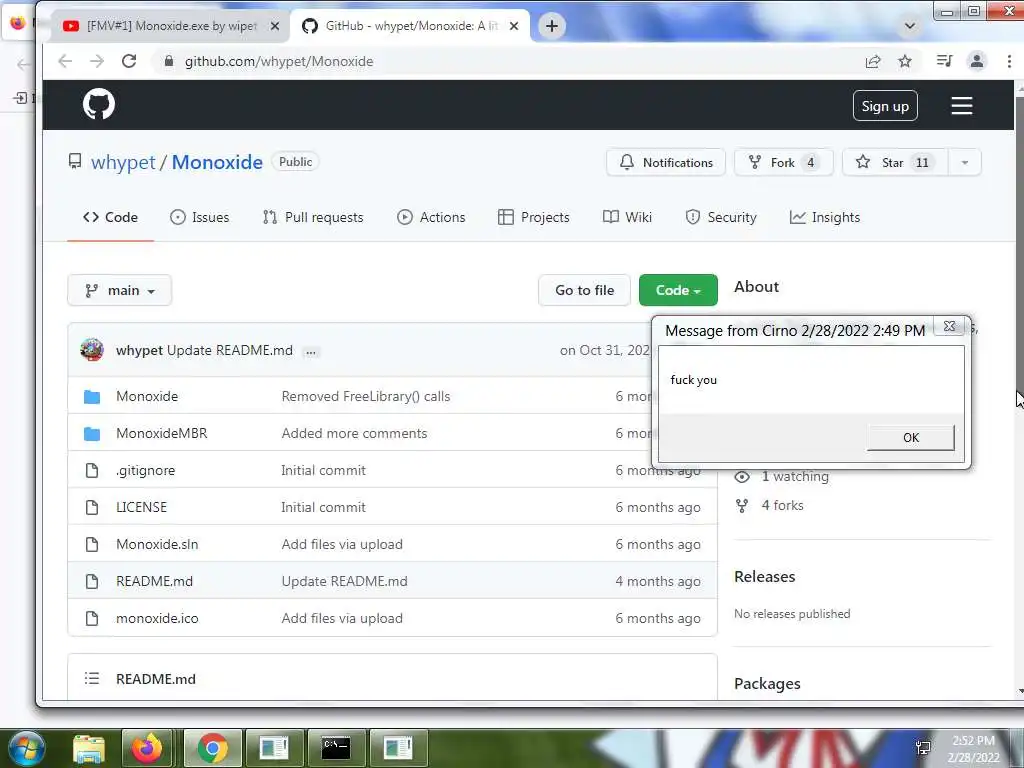Open the Actions tab
Screen dimensions: 1024x768
431,217
